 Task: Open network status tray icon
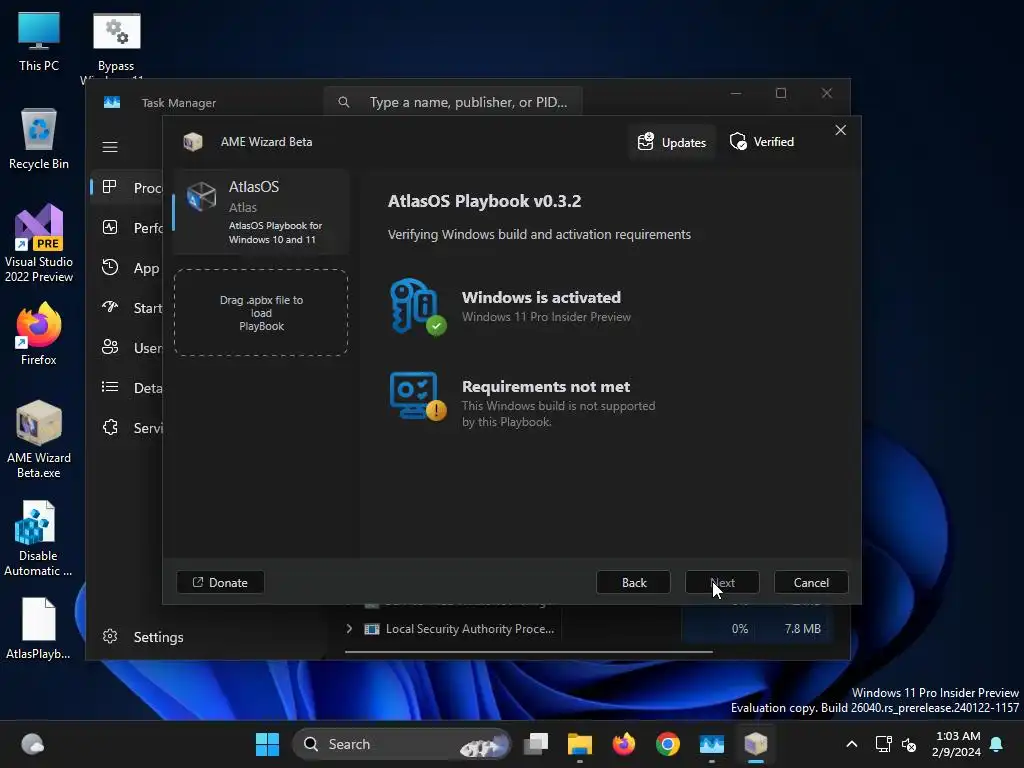click(x=883, y=744)
